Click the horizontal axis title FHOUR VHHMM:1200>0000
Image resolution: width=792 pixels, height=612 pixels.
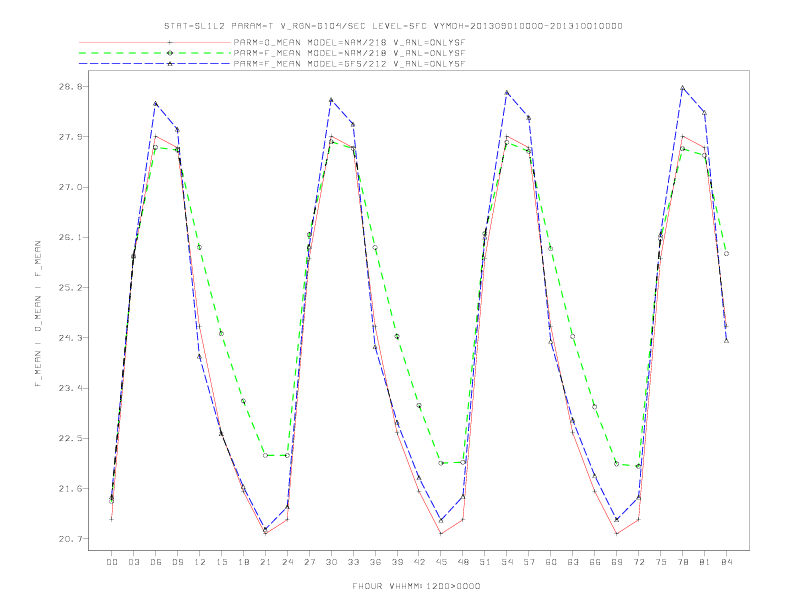(x=416, y=586)
